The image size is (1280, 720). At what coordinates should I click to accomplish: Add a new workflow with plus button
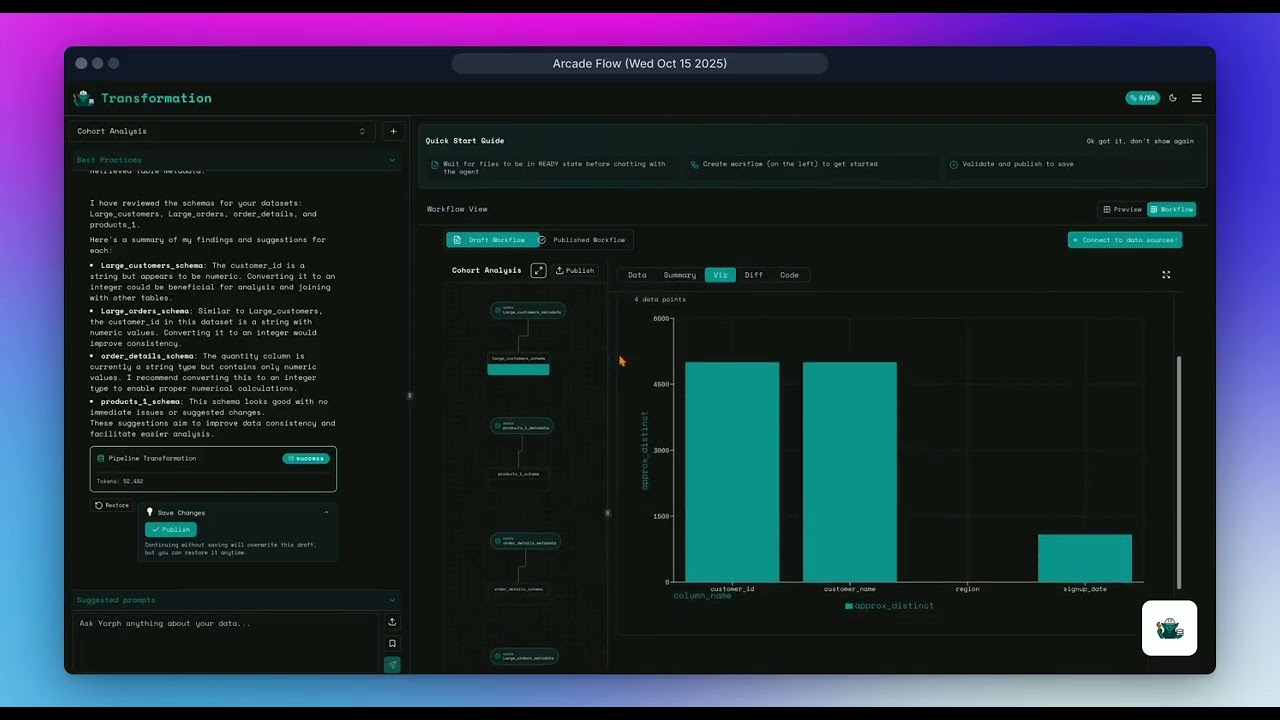(x=393, y=131)
